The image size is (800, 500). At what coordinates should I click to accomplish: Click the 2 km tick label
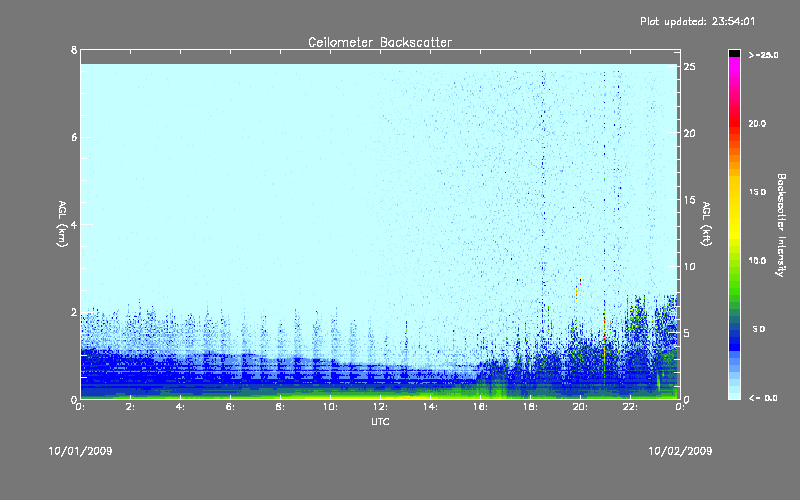(x=74, y=312)
